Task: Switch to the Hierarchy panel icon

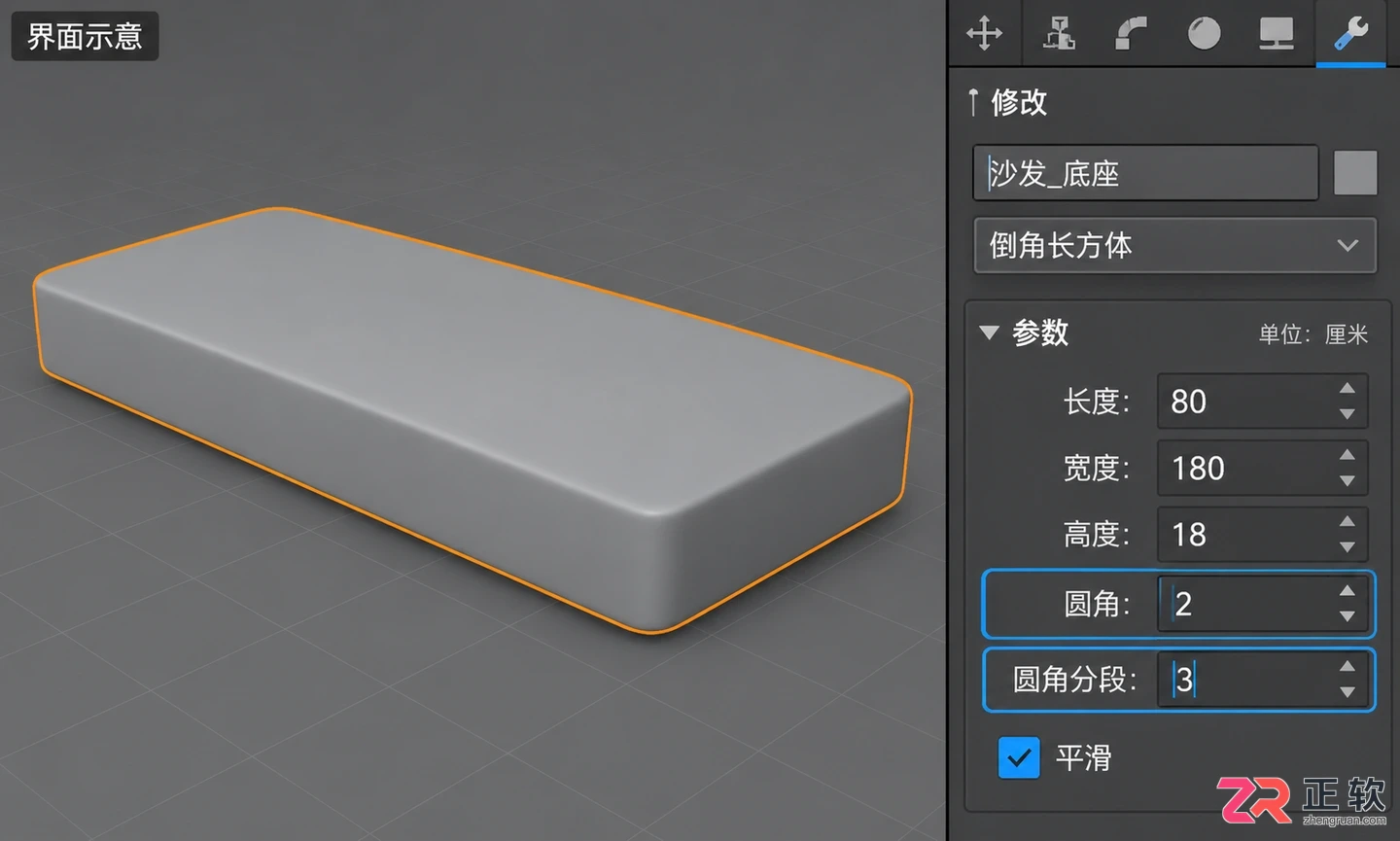Action: (x=1059, y=33)
